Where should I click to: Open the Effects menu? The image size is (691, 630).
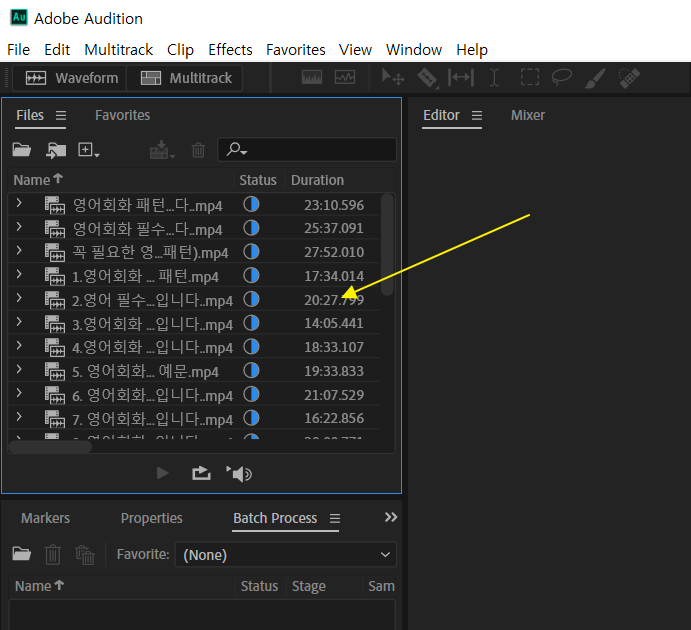230,50
